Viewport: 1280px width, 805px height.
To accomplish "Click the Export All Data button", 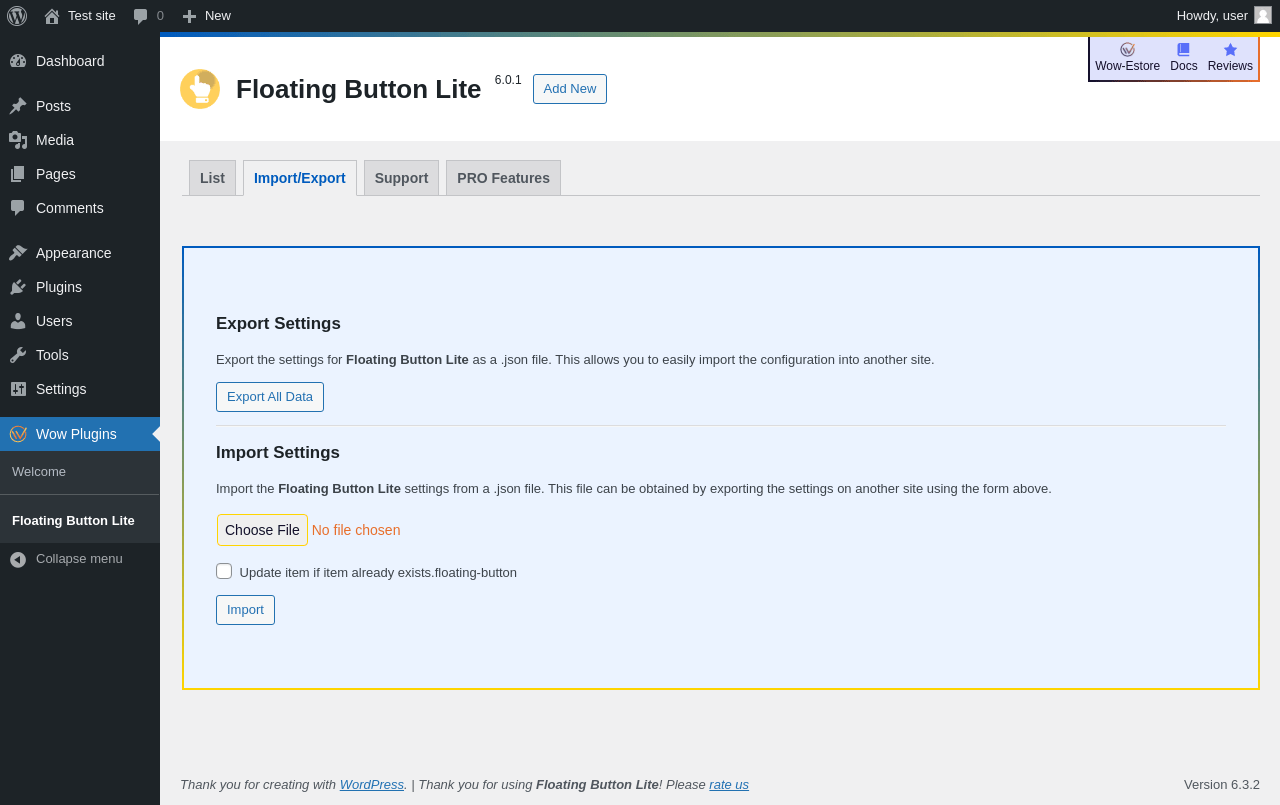I will point(270,397).
